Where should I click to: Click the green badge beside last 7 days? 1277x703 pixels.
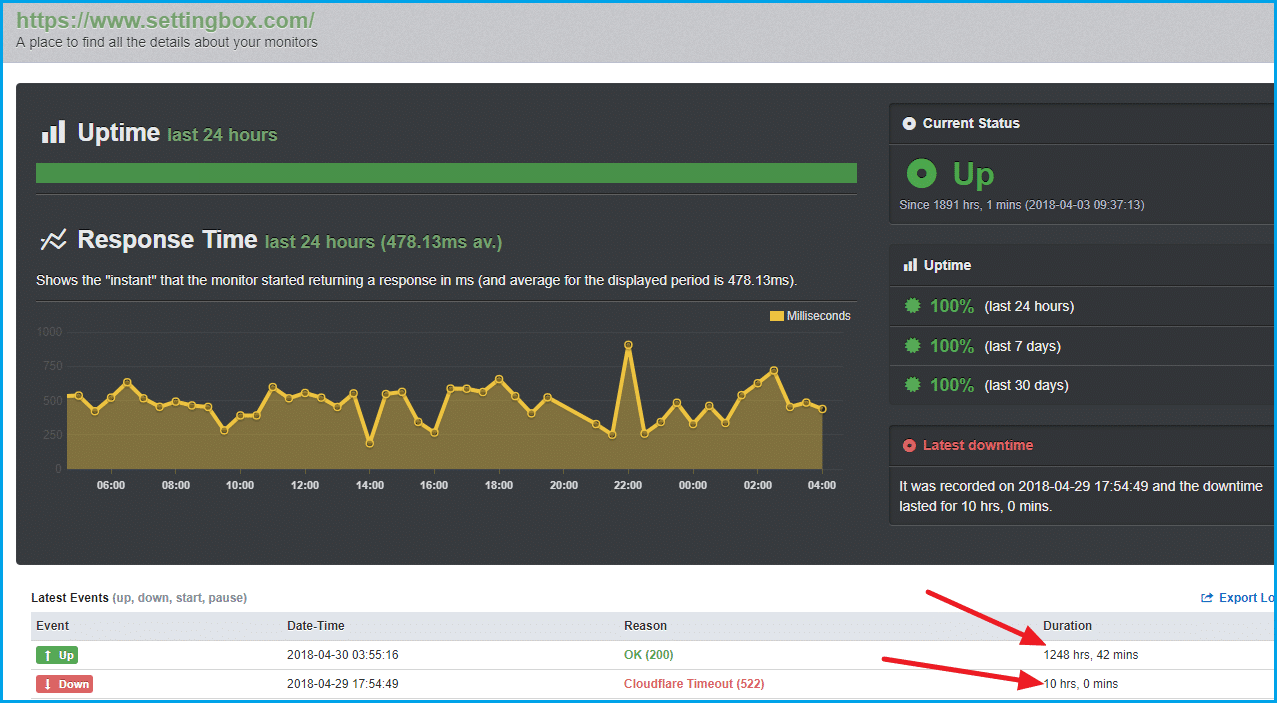(x=912, y=346)
